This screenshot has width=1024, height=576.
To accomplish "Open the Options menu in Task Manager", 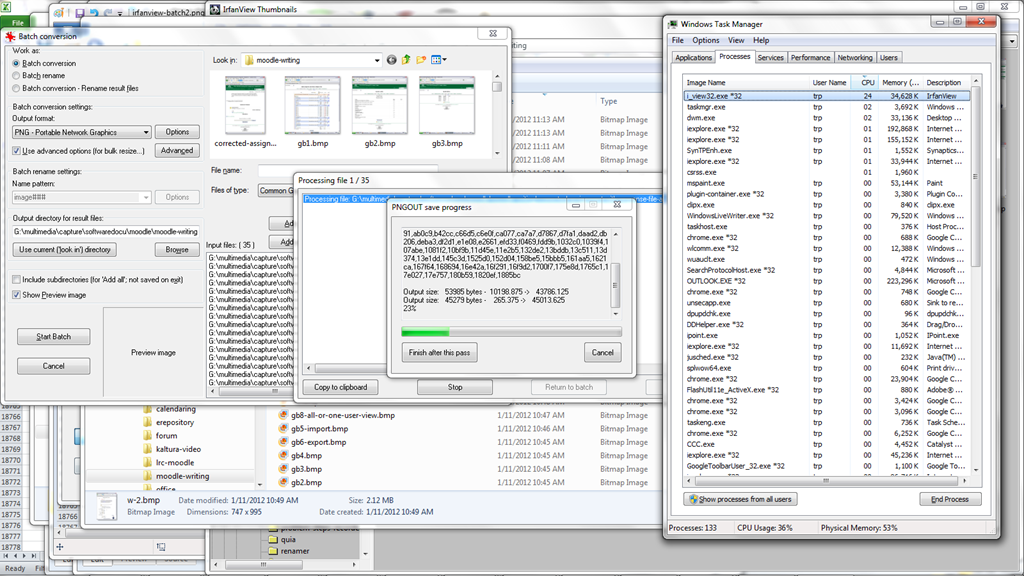I will pos(705,41).
